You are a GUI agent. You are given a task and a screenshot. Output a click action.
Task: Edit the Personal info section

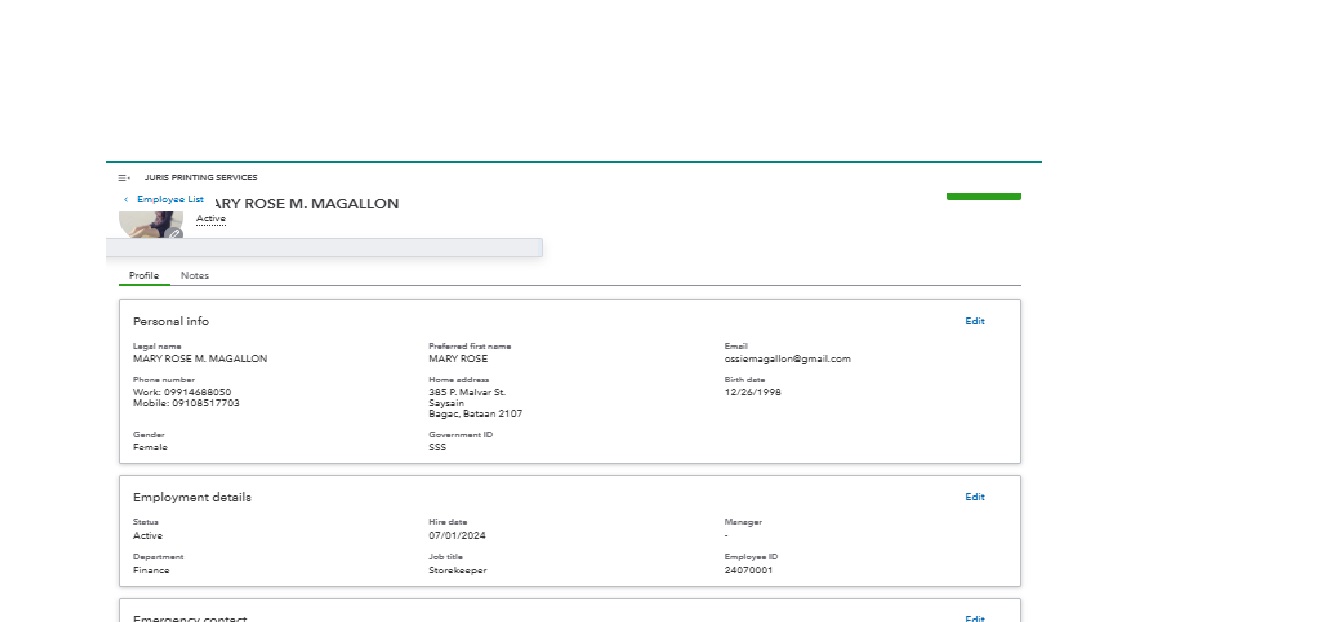(x=975, y=321)
